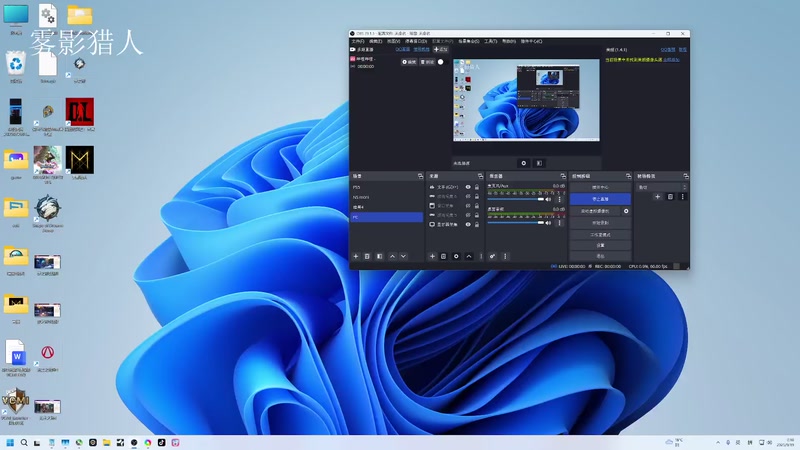This screenshot has height=450, width=800.
Task: Open the 停靠窗口(D) menu
Action: click(x=416, y=41)
